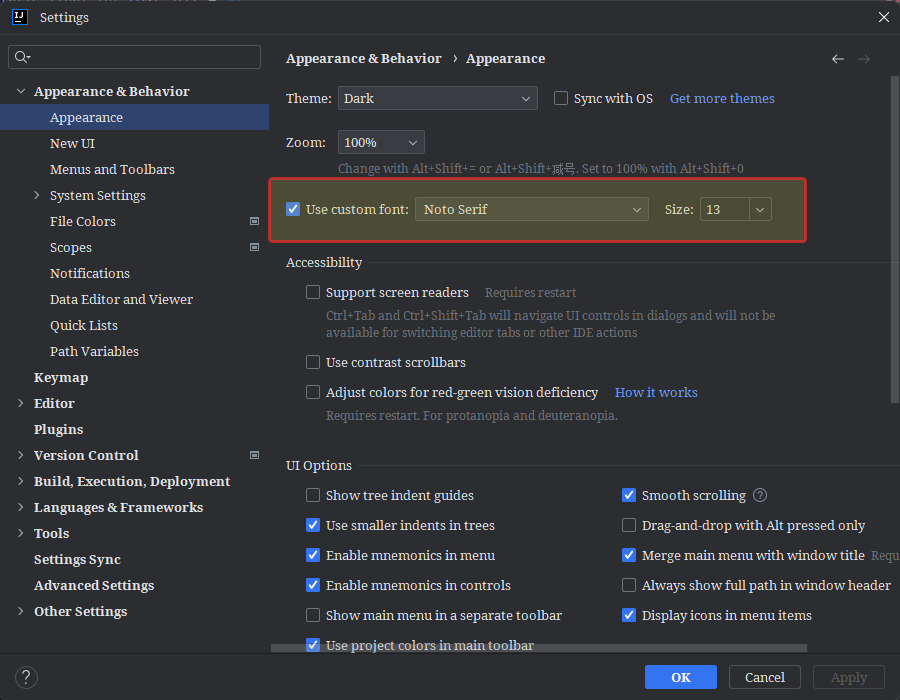
Task: Expand the Editor settings section
Action: coord(21,403)
